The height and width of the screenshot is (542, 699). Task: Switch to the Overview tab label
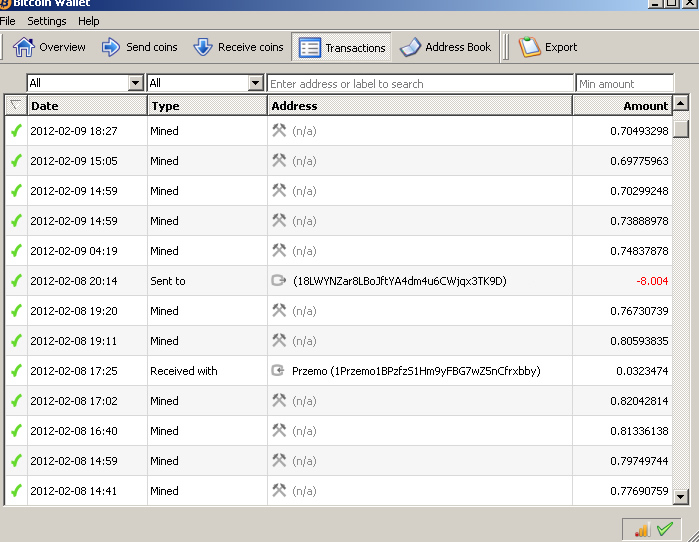point(62,47)
